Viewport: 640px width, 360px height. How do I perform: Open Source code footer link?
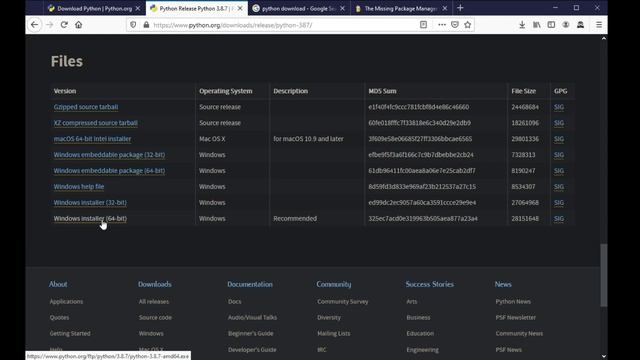[x=155, y=318]
